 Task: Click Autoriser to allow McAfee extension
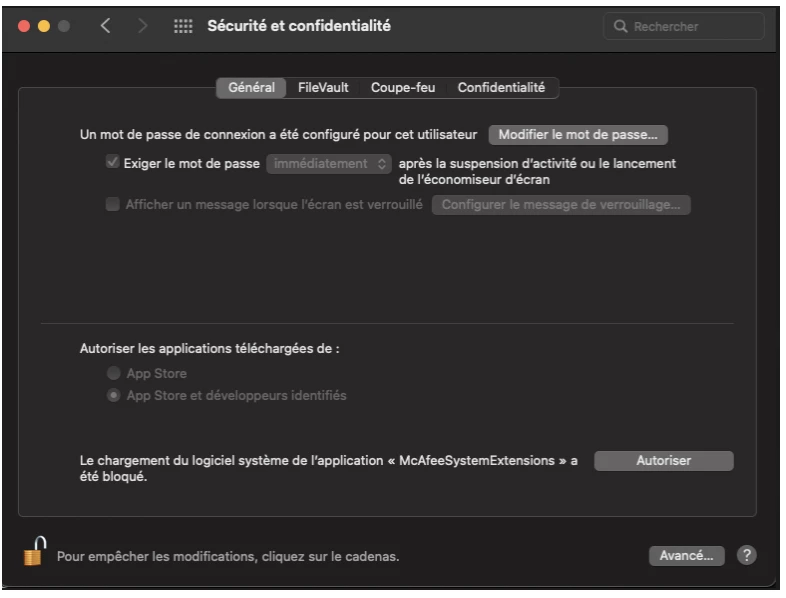[664, 461]
